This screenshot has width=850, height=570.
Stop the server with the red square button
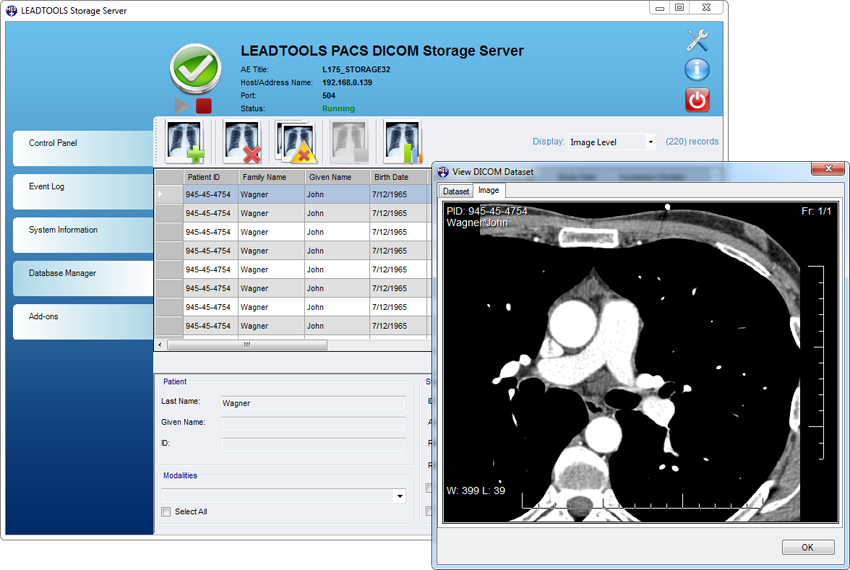pos(204,105)
